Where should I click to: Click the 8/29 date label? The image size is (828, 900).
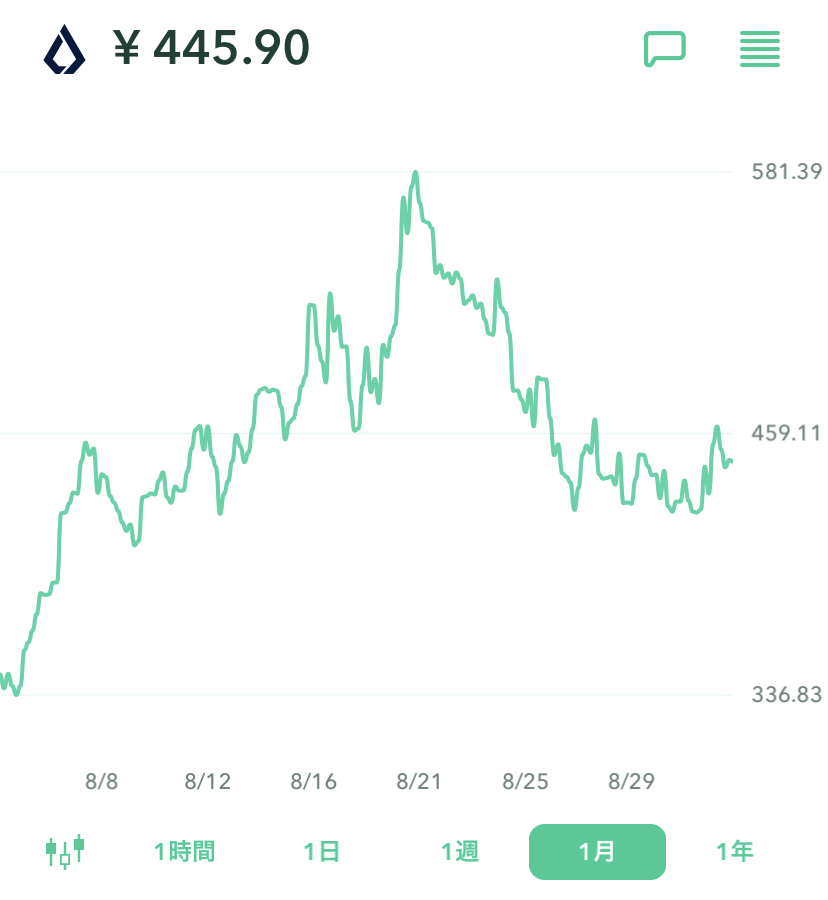pyautogui.click(x=631, y=781)
